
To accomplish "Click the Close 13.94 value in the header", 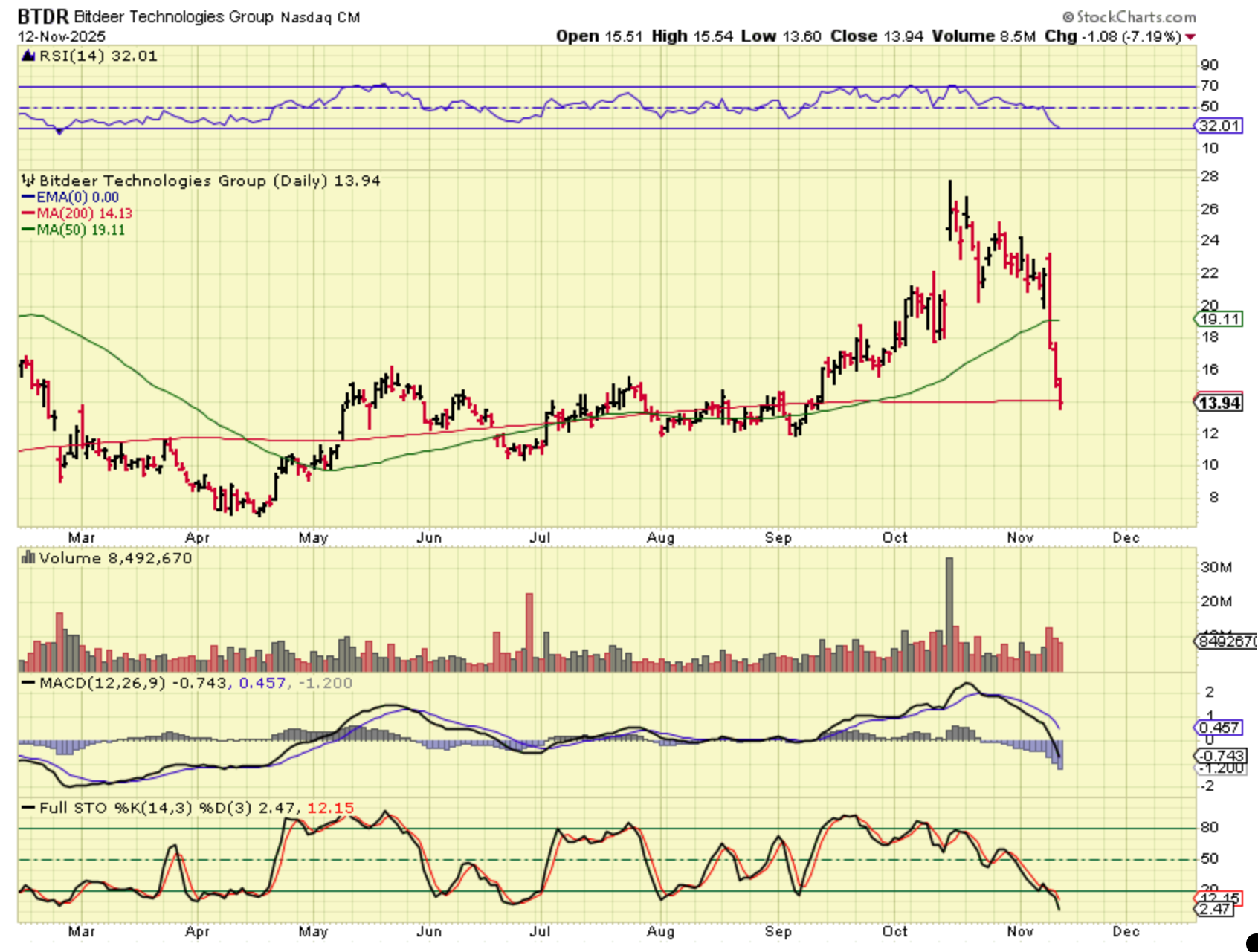I will click(x=877, y=36).
